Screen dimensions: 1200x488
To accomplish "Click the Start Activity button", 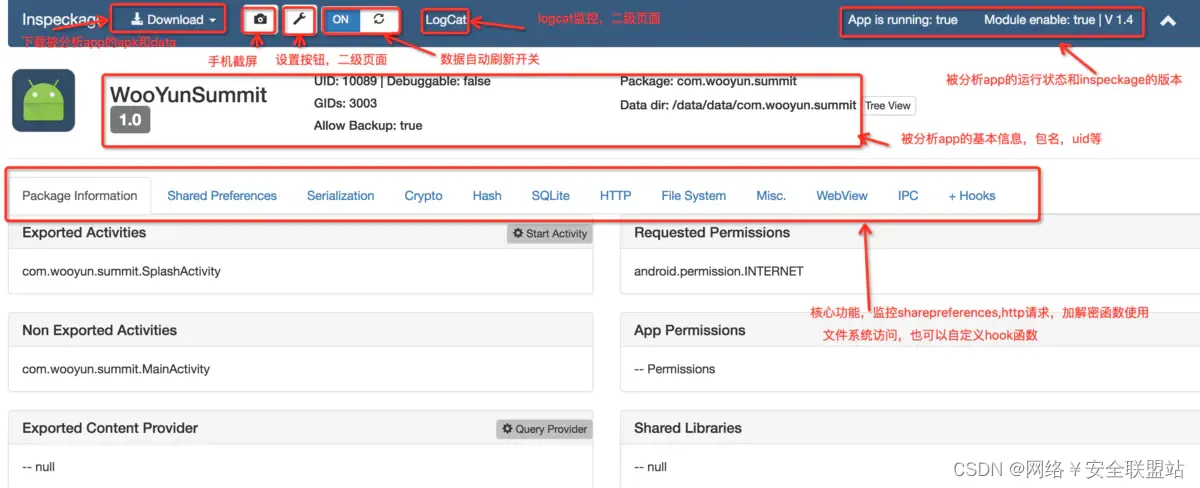I will [550, 233].
